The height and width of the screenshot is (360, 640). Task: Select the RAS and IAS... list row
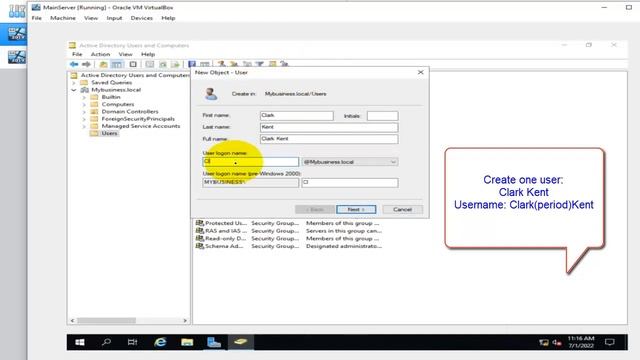coord(289,231)
